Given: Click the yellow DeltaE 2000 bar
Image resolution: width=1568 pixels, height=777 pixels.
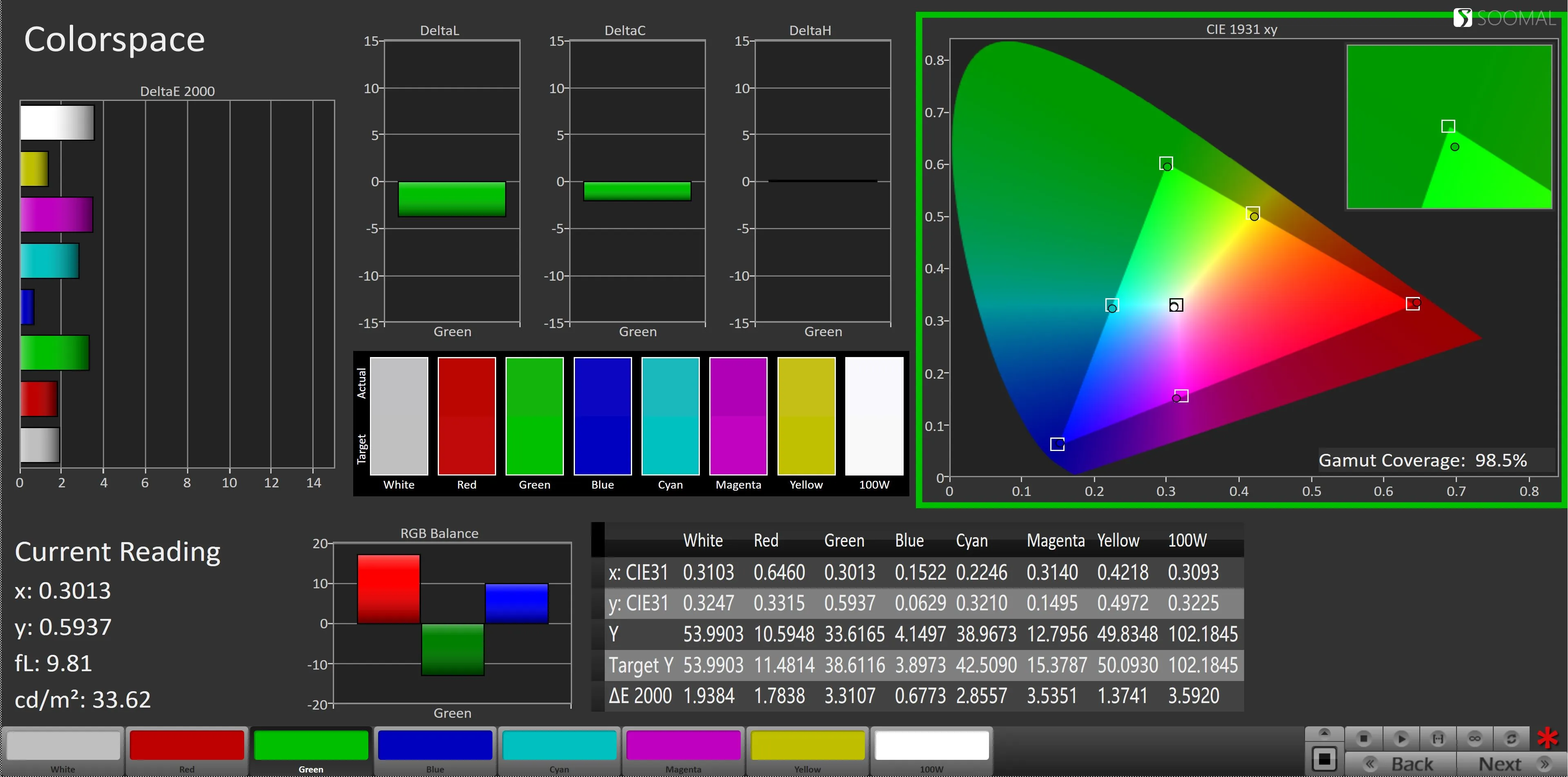Looking at the screenshot, I should (x=34, y=169).
